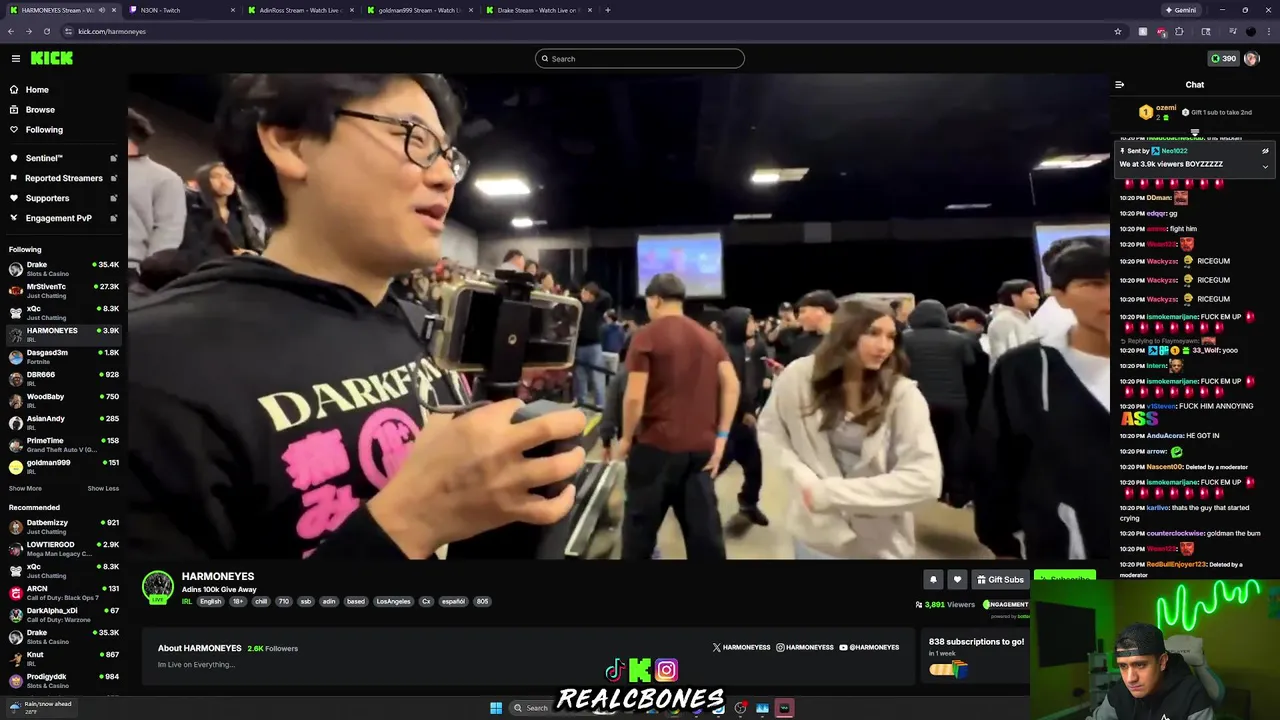Open the 390 Kicks balance button
This screenshot has width=1280, height=720.
(1223, 58)
